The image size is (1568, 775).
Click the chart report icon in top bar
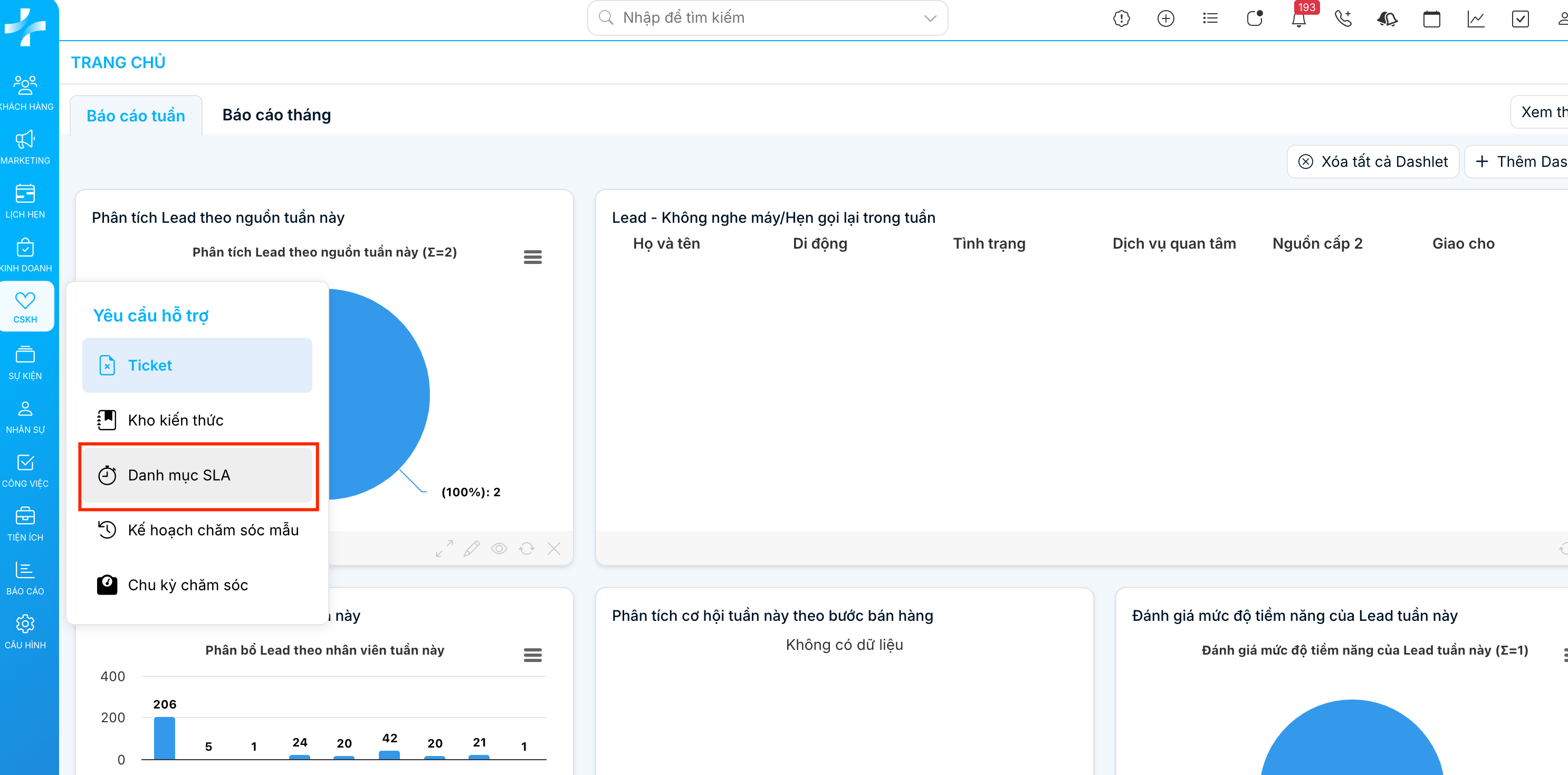tap(1476, 19)
